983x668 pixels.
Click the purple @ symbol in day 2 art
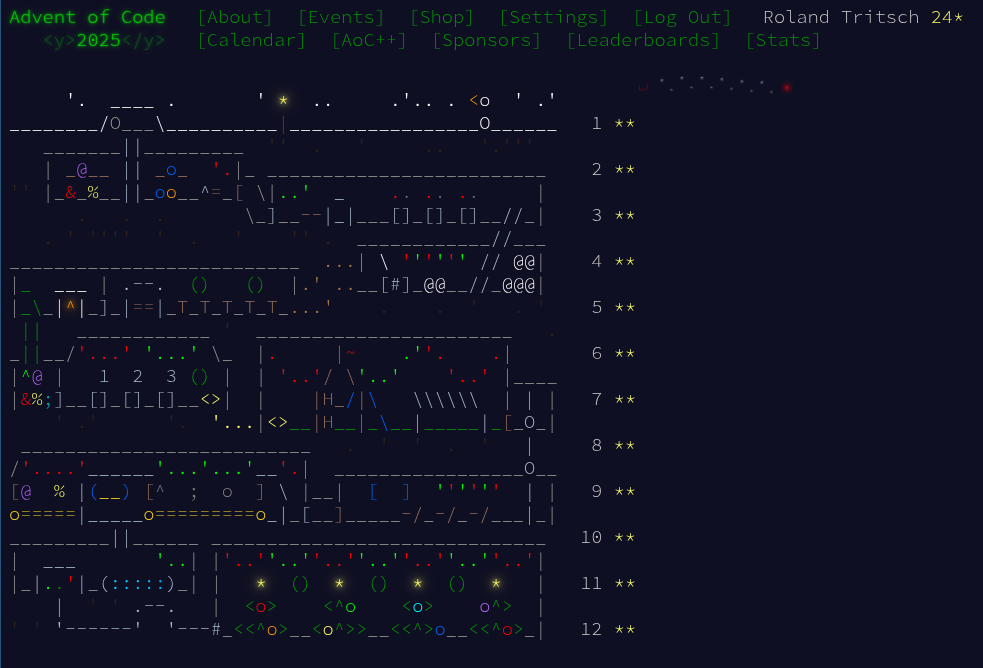pos(82,170)
